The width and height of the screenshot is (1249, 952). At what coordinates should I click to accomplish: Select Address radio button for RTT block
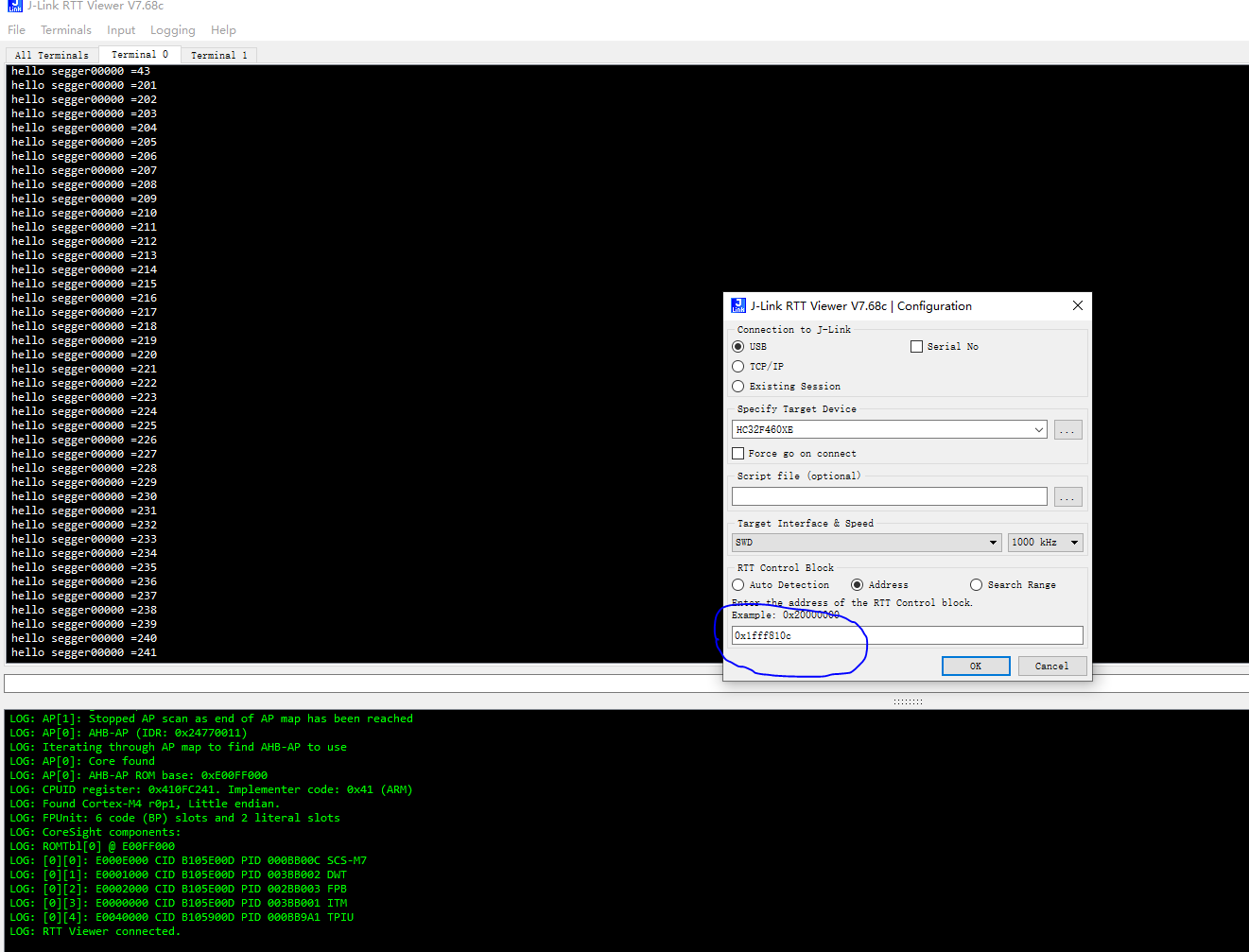click(x=857, y=584)
